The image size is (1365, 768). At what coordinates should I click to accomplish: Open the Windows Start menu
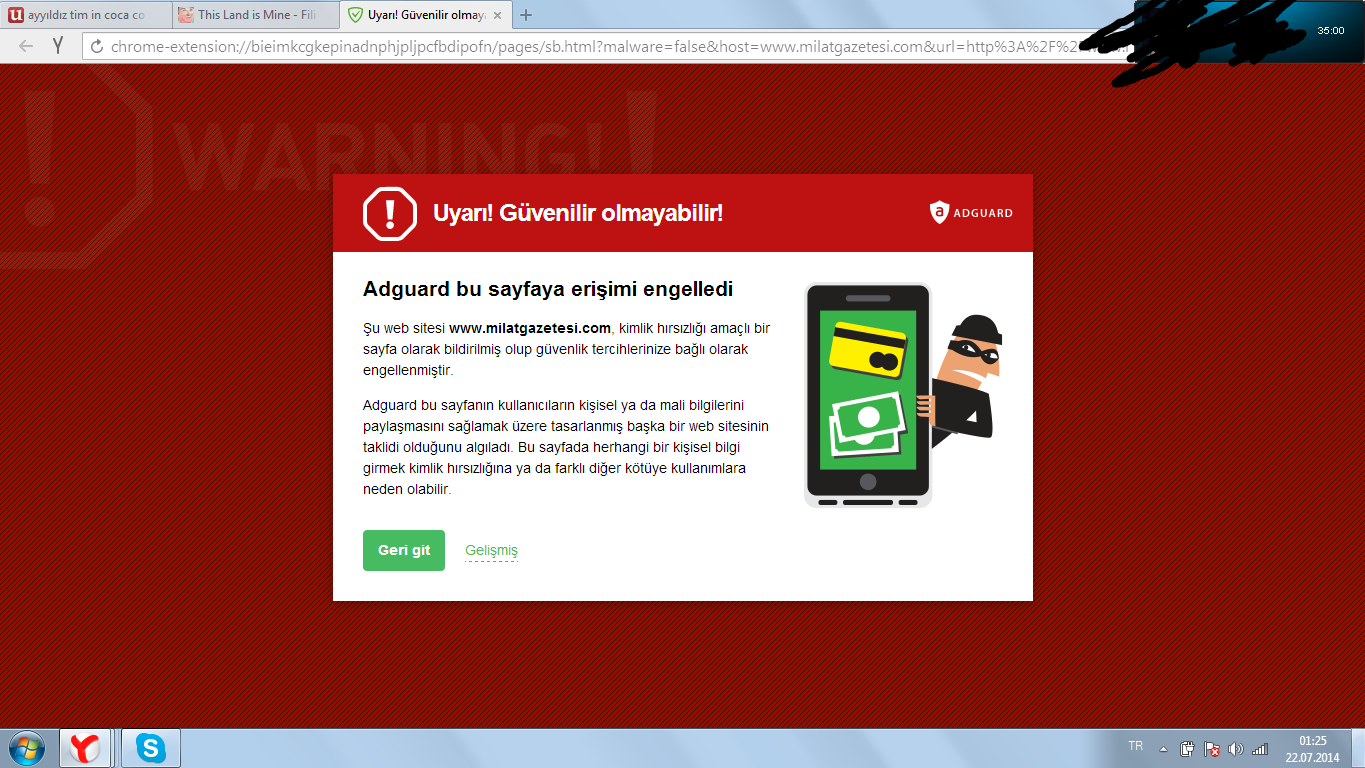[x=27, y=747]
